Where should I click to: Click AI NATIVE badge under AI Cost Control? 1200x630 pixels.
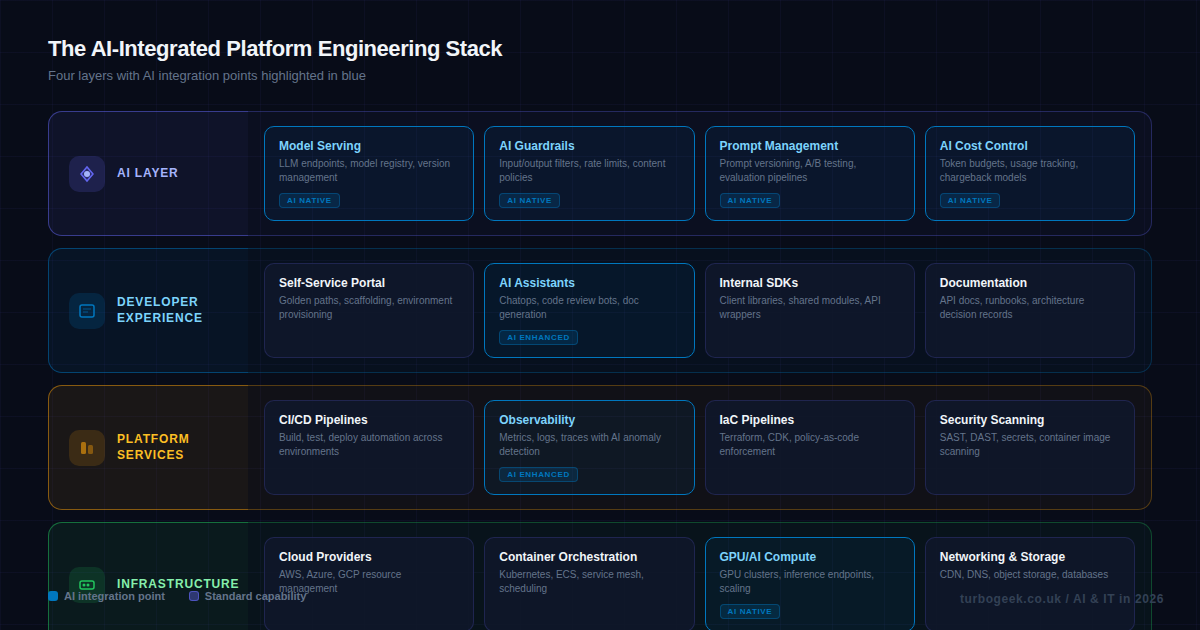point(970,200)
